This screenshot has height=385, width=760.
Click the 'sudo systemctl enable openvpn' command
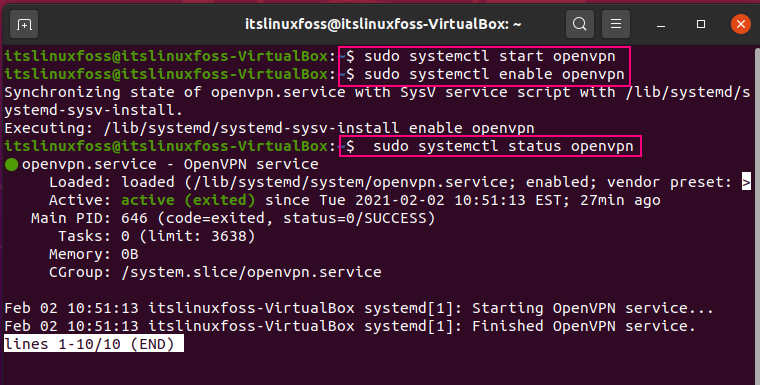(x=494, y=74)
